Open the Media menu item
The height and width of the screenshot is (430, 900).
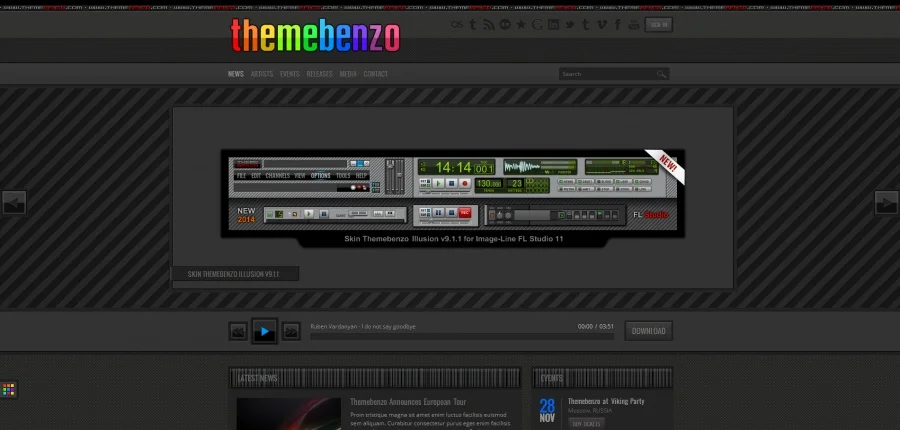(348, 74)
